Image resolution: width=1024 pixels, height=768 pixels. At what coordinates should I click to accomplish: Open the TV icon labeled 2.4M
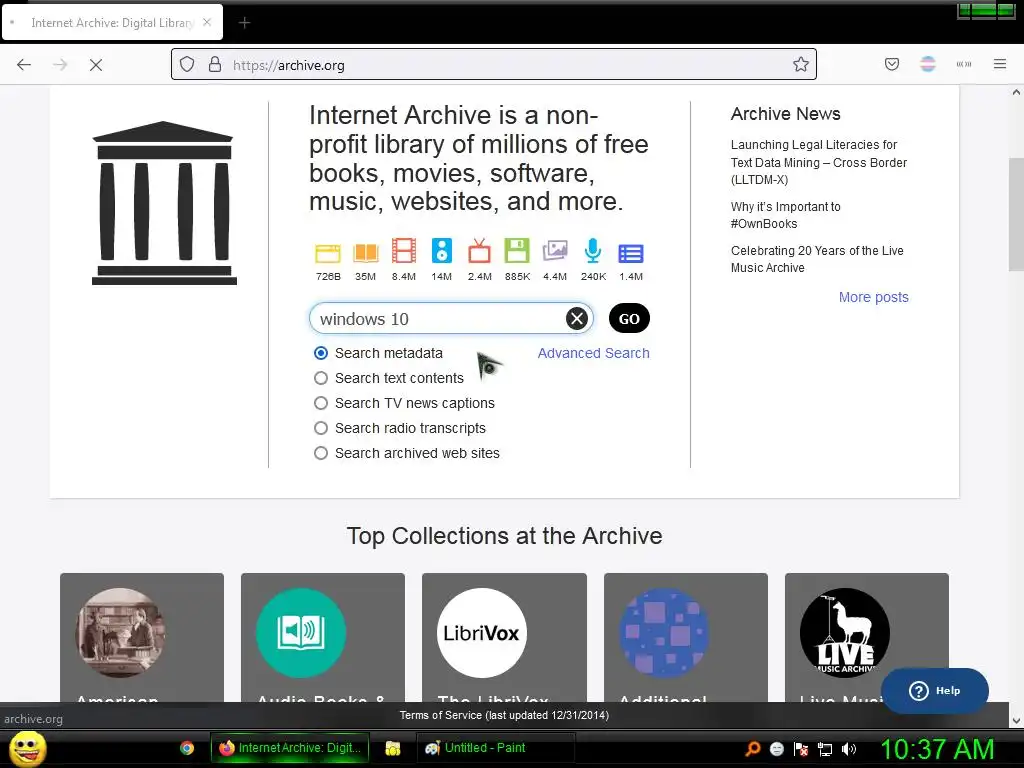(479, 251)
